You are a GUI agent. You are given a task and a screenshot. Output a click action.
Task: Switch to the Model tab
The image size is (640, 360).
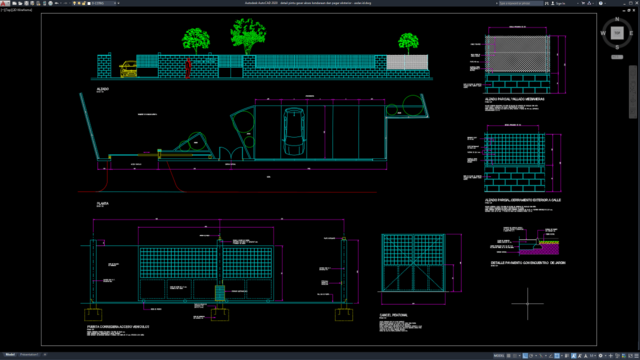click(x=10, y=355)
